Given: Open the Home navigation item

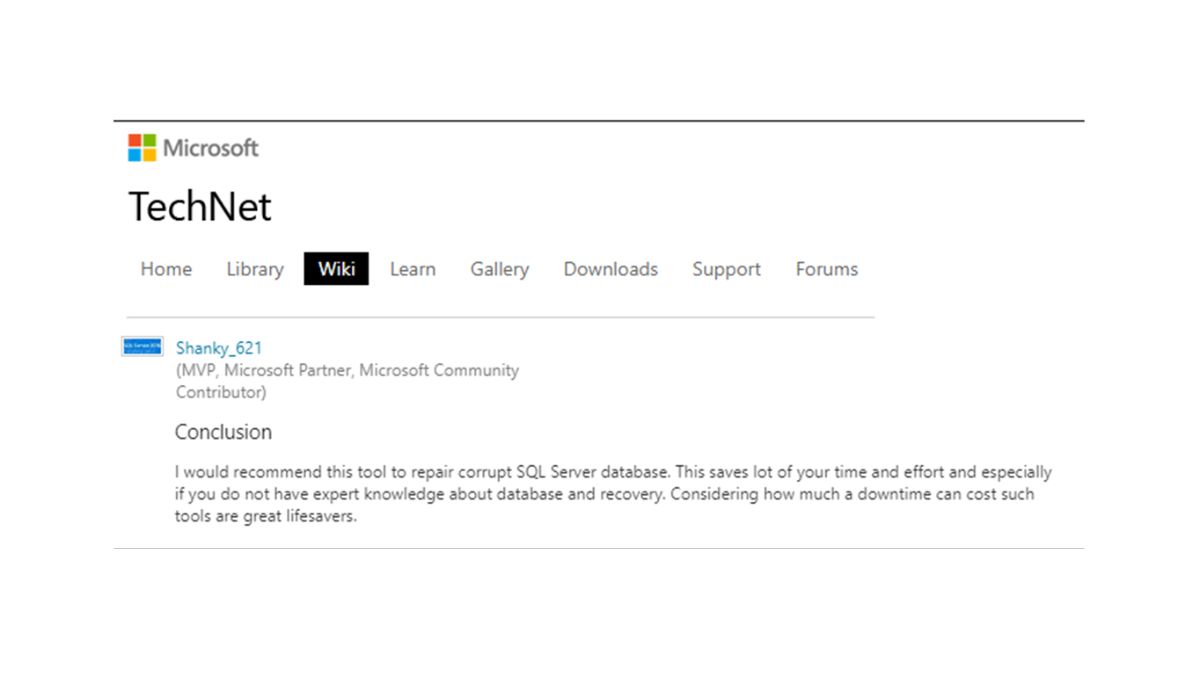Looking at the screenshot, I should coord(165,269).
